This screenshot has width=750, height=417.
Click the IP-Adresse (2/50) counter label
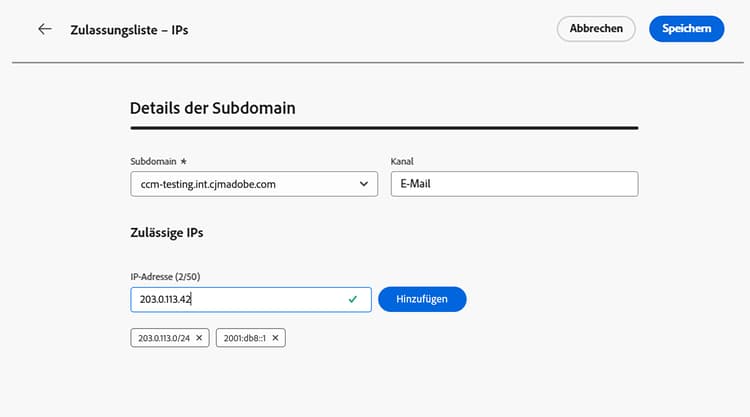coord(165,276)
